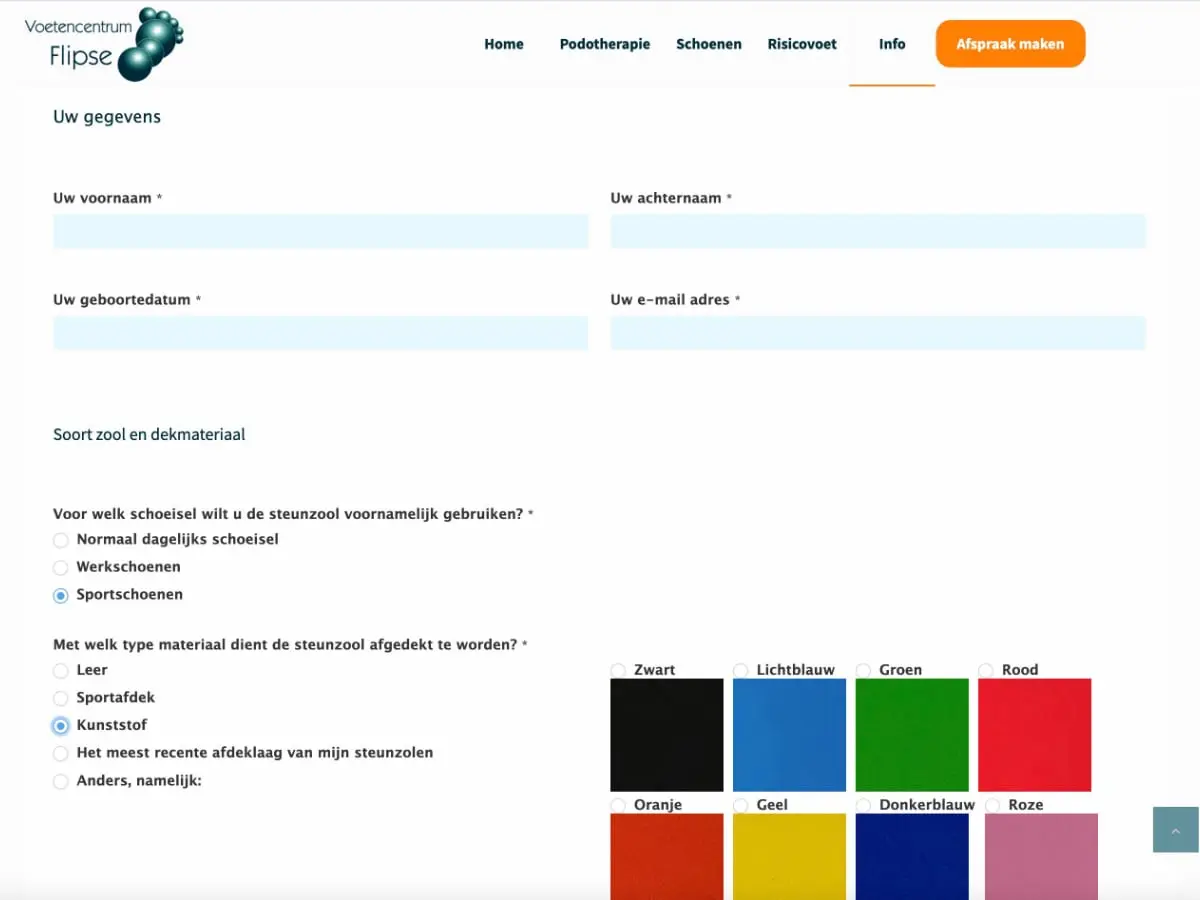This screenshot has height=900, width=1200.
Task: Pick the Lichtblauw color swatch
Action: click(789, 735)
